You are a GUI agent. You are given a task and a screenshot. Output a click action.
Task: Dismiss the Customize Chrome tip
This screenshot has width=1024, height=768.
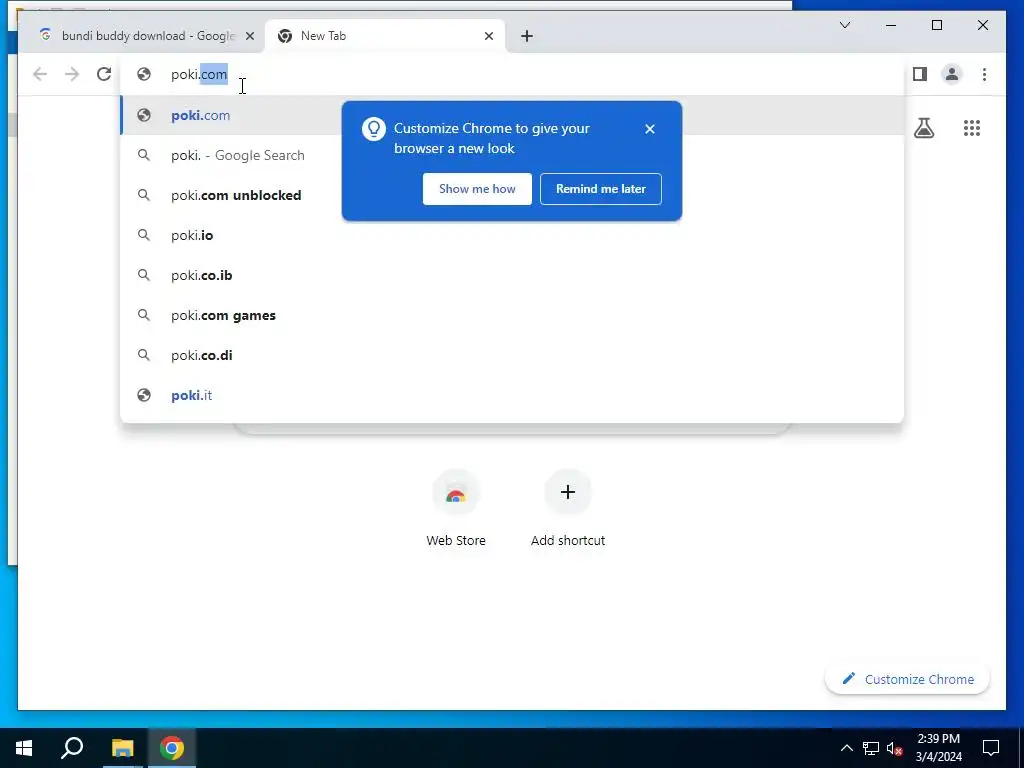click(x=649, y=129)
